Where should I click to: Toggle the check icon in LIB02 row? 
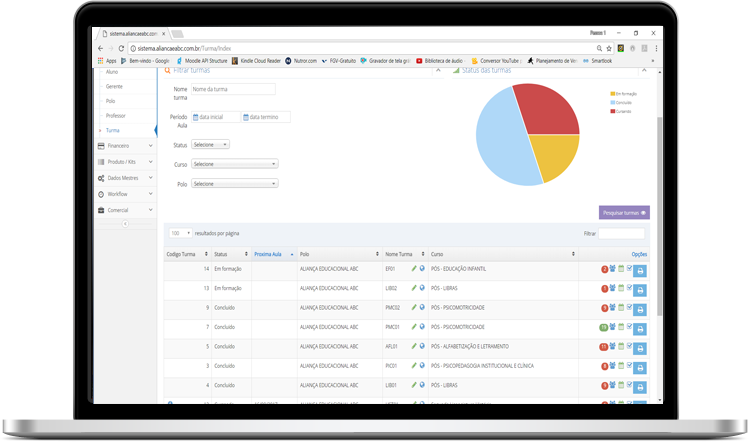(x=630, y=288)
